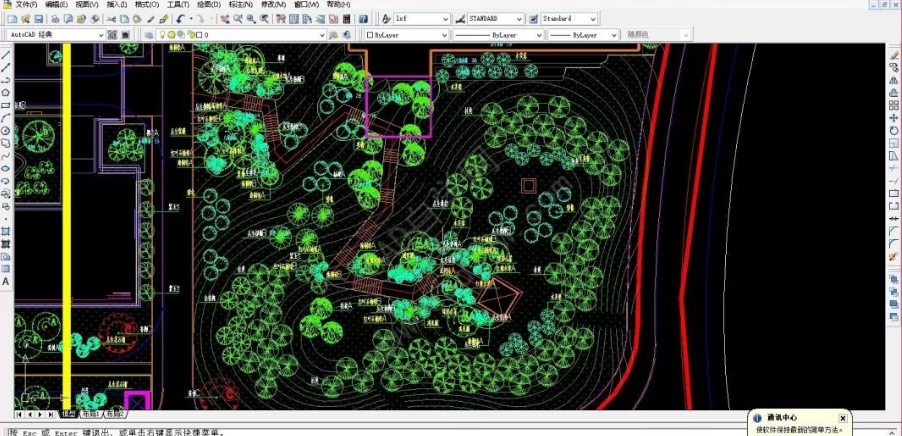Select the Spline draw tool
The image size is (902, 436).
pyautogui.click(x=6, y=155)
